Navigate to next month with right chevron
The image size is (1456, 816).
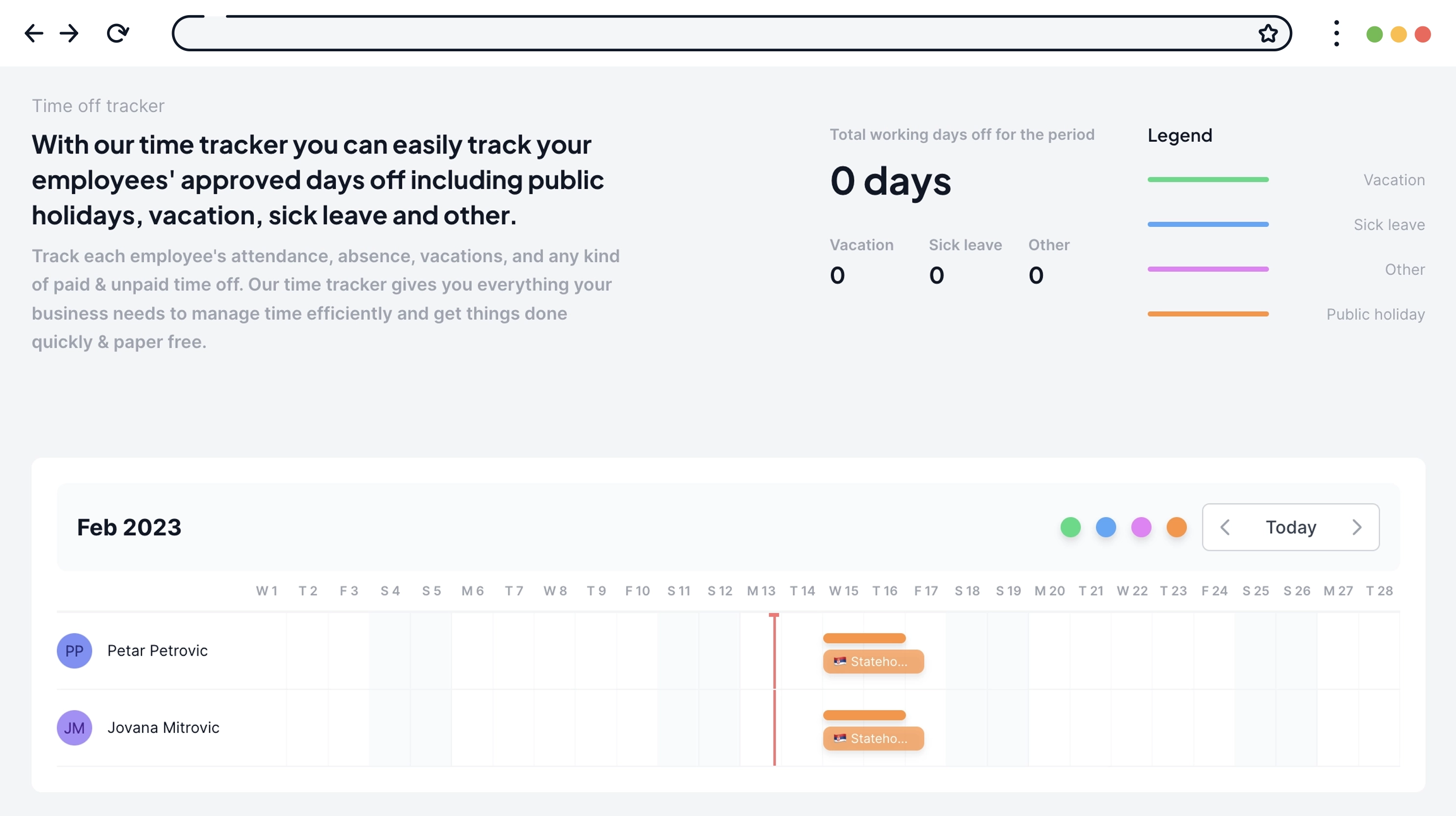1357,527
